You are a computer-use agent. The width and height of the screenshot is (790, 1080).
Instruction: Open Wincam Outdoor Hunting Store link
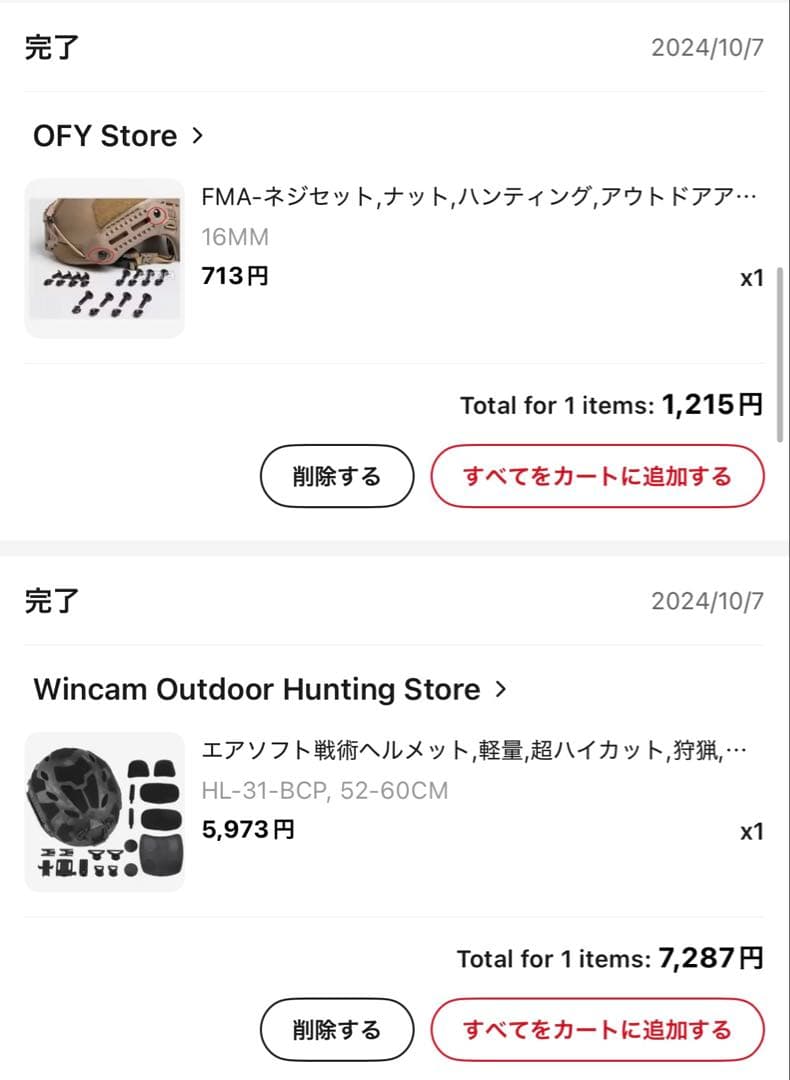click(x=256, y=689)
